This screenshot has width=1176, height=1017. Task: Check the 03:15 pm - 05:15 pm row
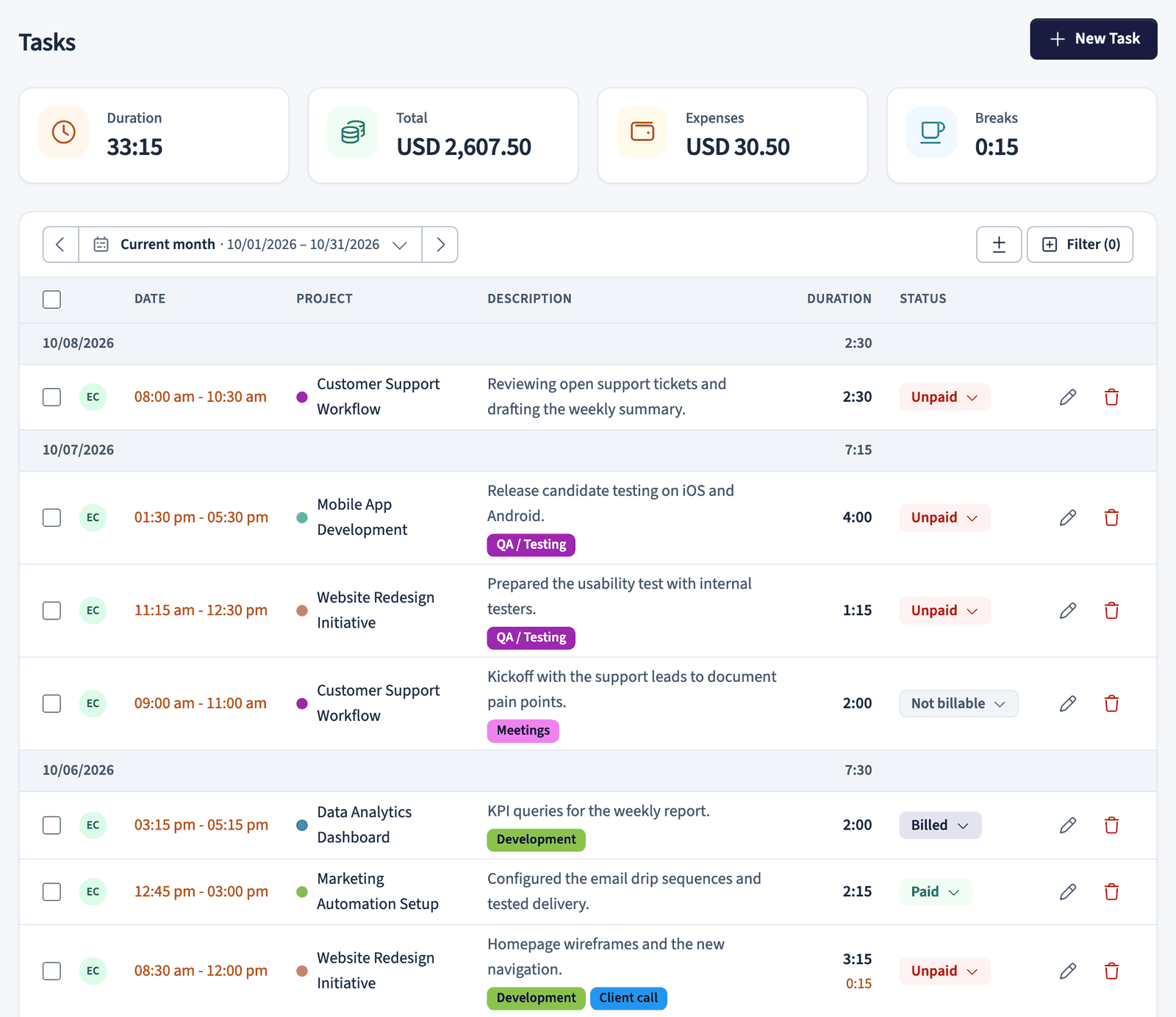(x=51, y=825)
